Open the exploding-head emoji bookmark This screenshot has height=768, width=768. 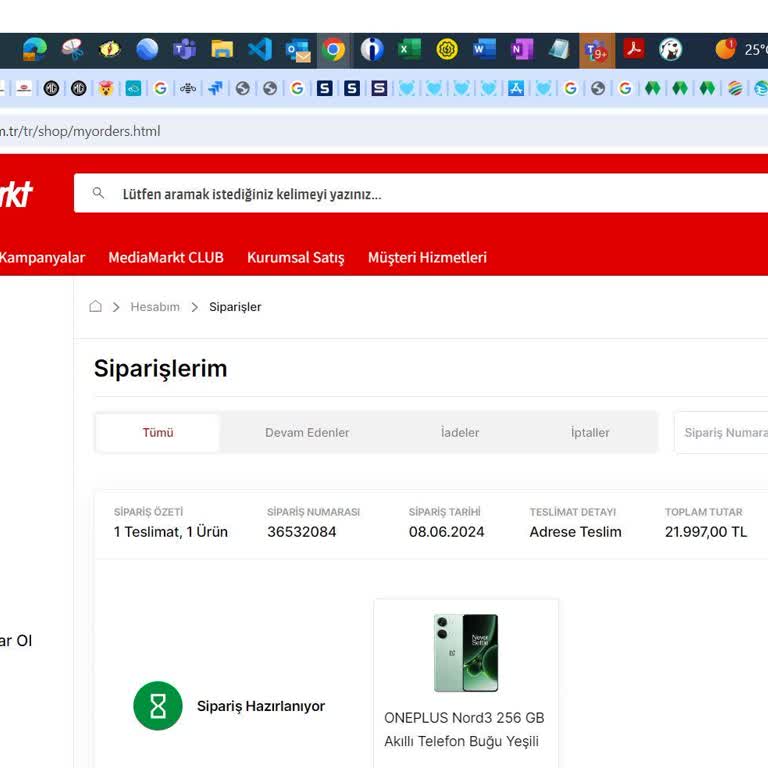tap(106, 88)
